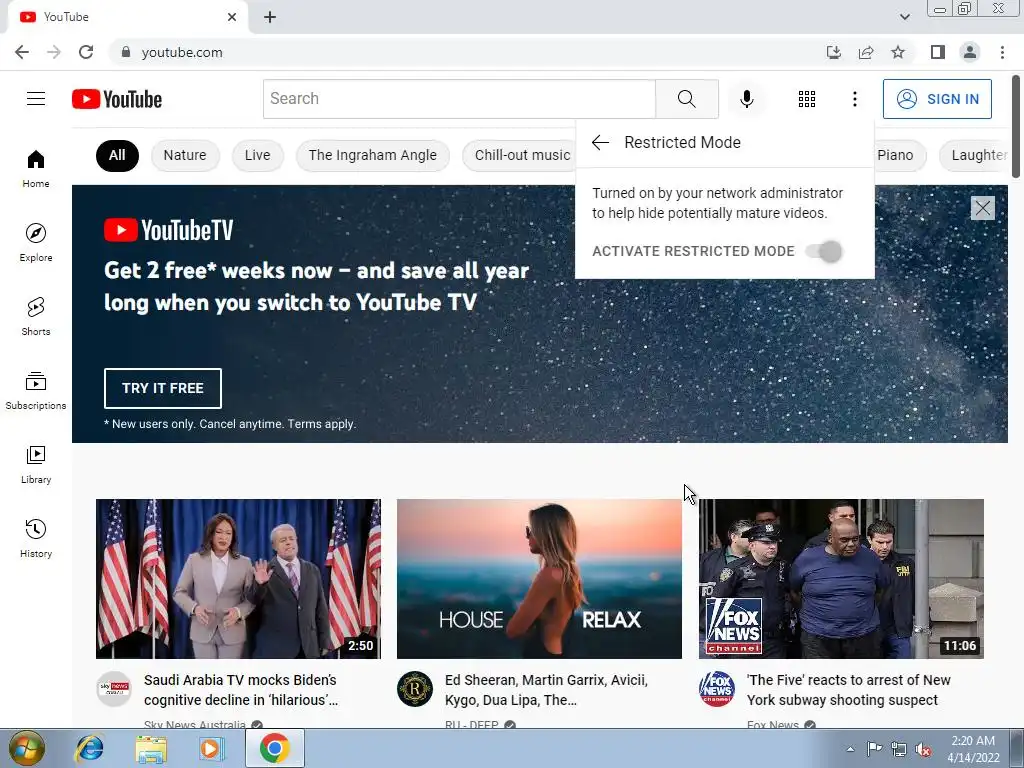
Task: Open Library in the sidebar
Action: pyautogui.click(x=36, y=464)
